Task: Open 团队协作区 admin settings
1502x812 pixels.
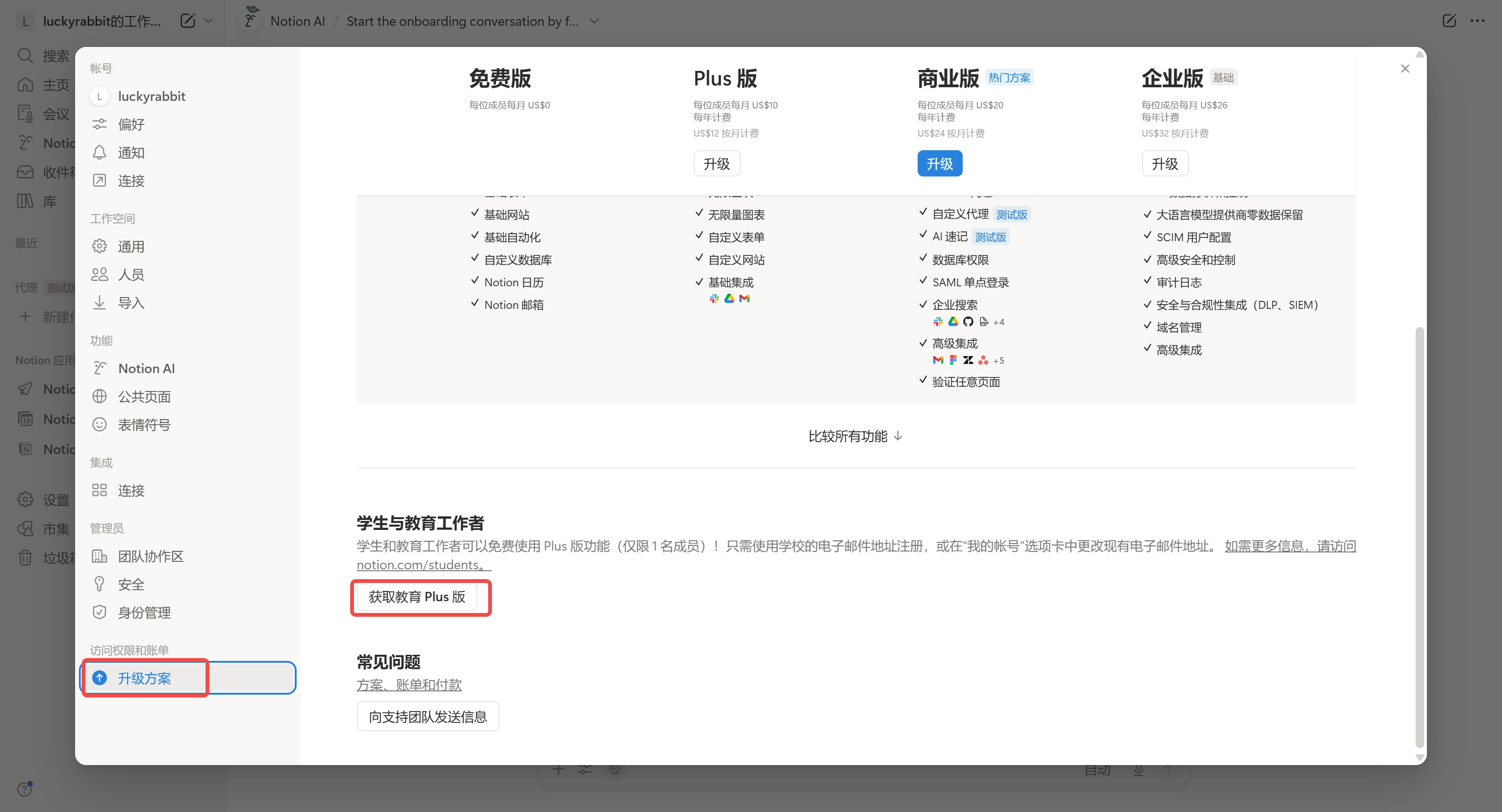Action: (x=188, y=556)
